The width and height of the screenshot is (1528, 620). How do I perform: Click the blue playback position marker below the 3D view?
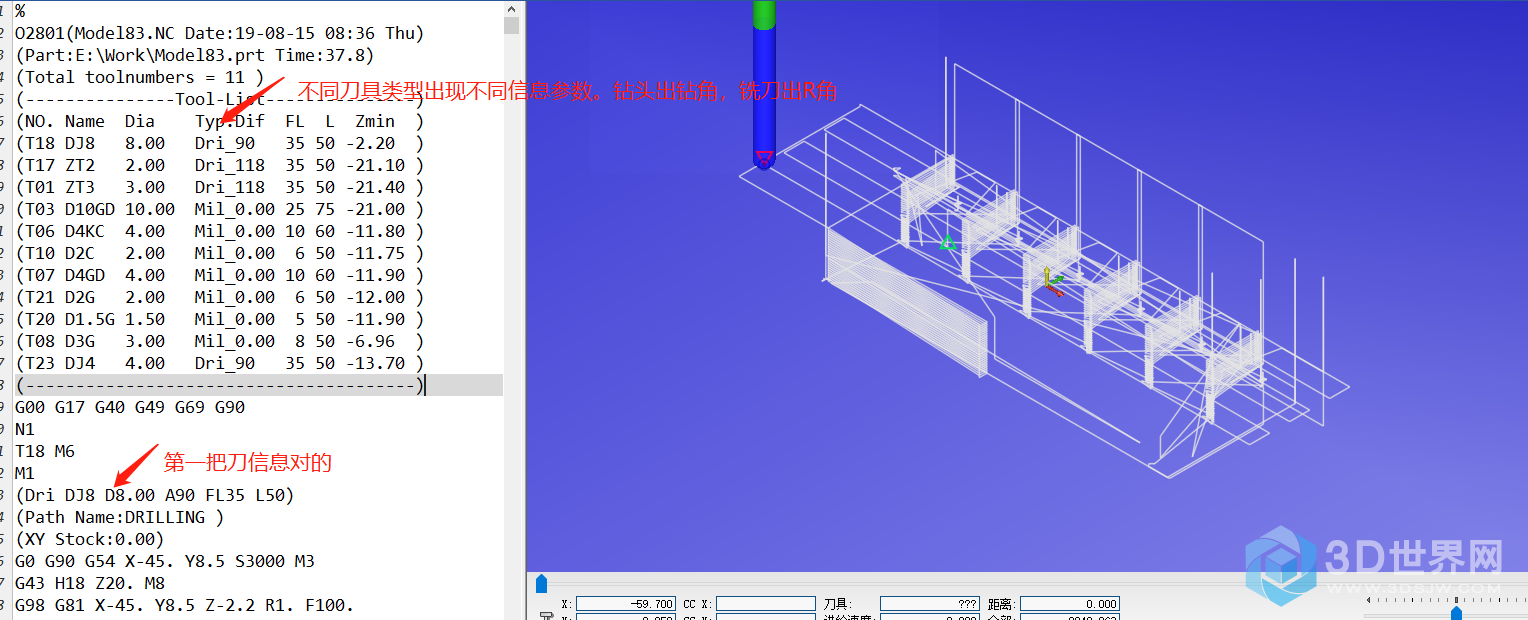pos(541,582)
